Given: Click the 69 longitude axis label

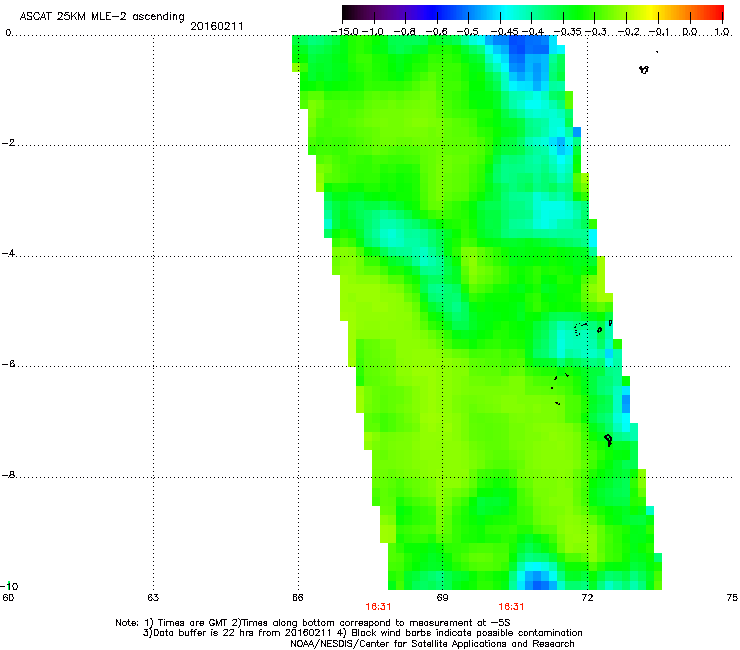Looking at the screenshot, I should 442,598.
